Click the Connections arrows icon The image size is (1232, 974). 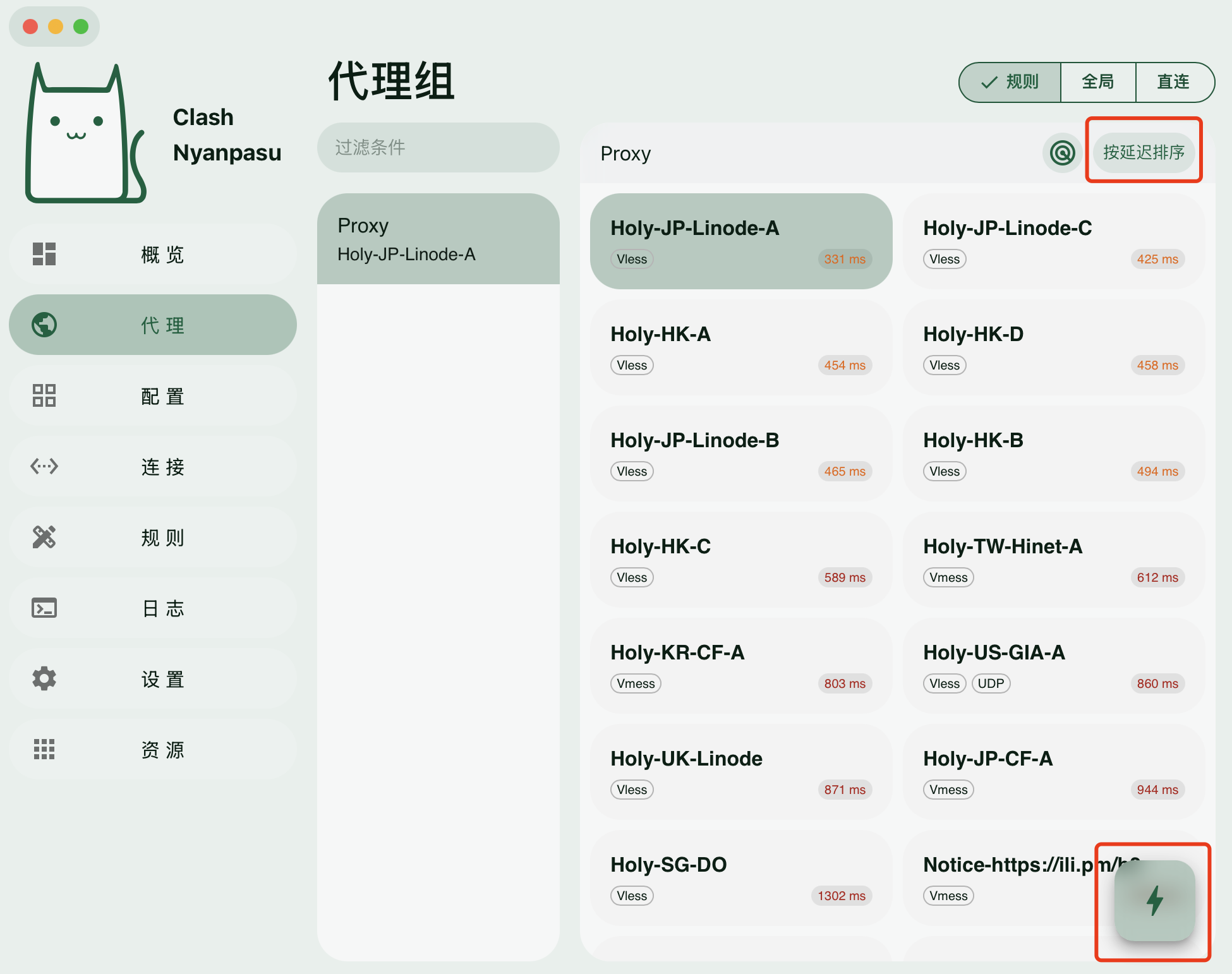(44, 466)
